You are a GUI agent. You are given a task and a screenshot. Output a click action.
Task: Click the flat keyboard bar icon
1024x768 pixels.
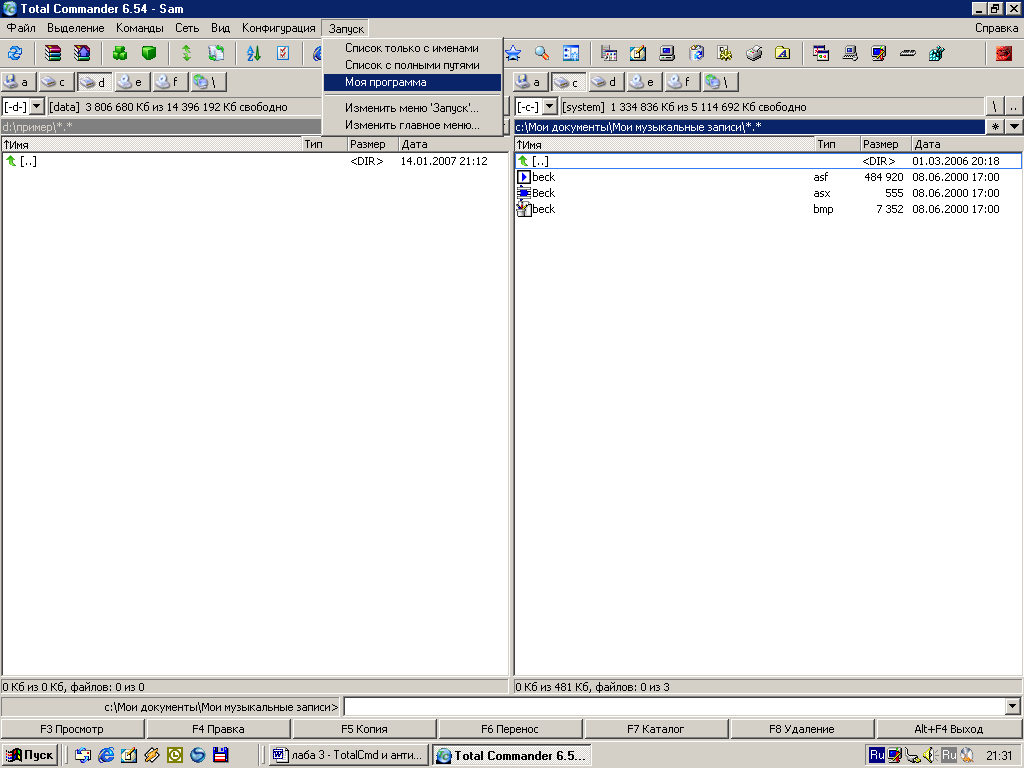click(908, 54)
